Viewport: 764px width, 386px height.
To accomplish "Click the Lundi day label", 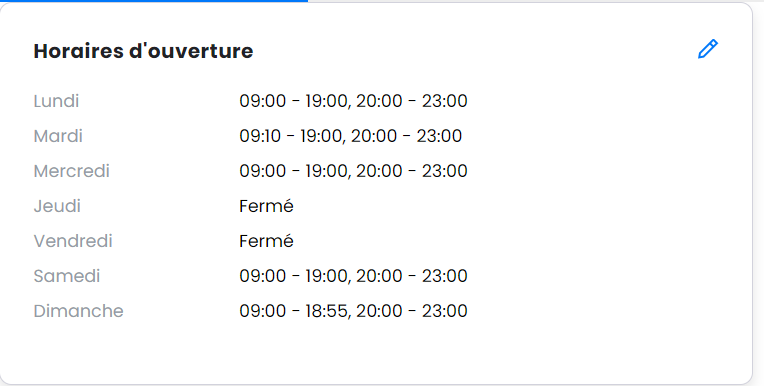I will coord(56,101).
